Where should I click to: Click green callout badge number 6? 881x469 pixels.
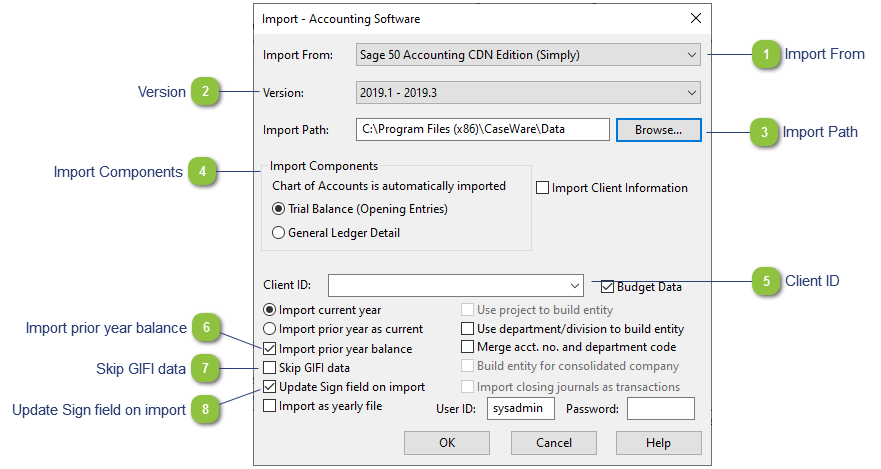pyautogui.click(x=206, y=327)
